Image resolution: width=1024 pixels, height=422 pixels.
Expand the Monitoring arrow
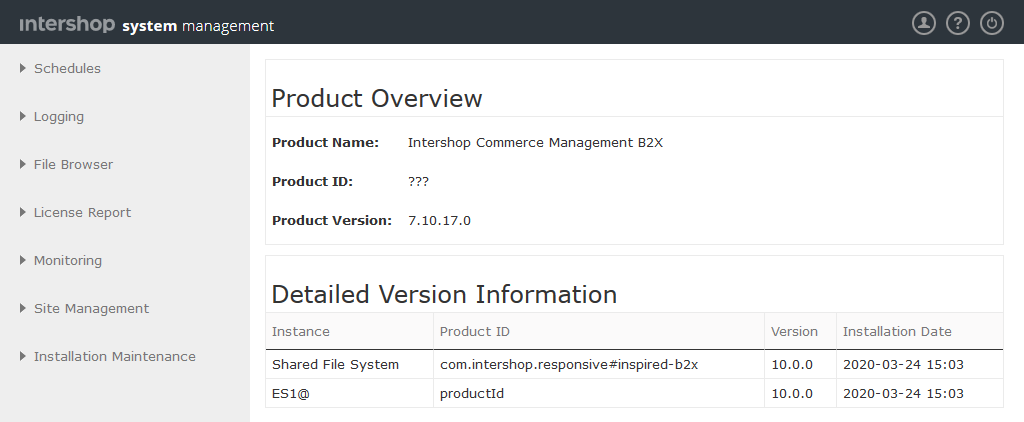pyautogui.click(x=23, y=260)
